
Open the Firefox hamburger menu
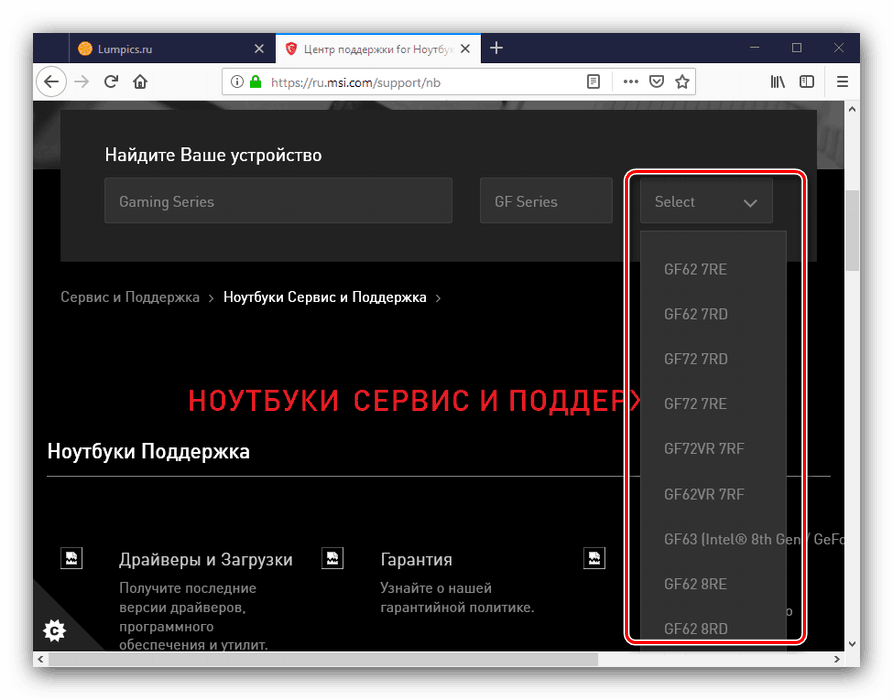[x=842, y=82]
